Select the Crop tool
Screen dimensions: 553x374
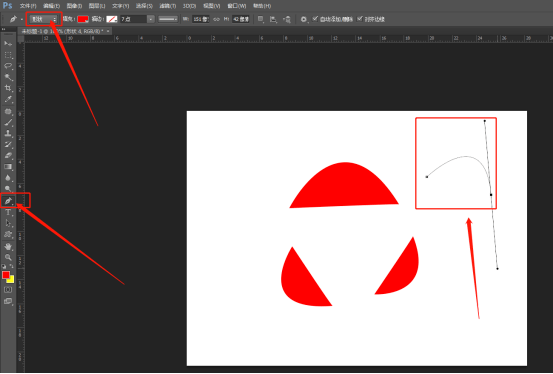coord(8,88)
